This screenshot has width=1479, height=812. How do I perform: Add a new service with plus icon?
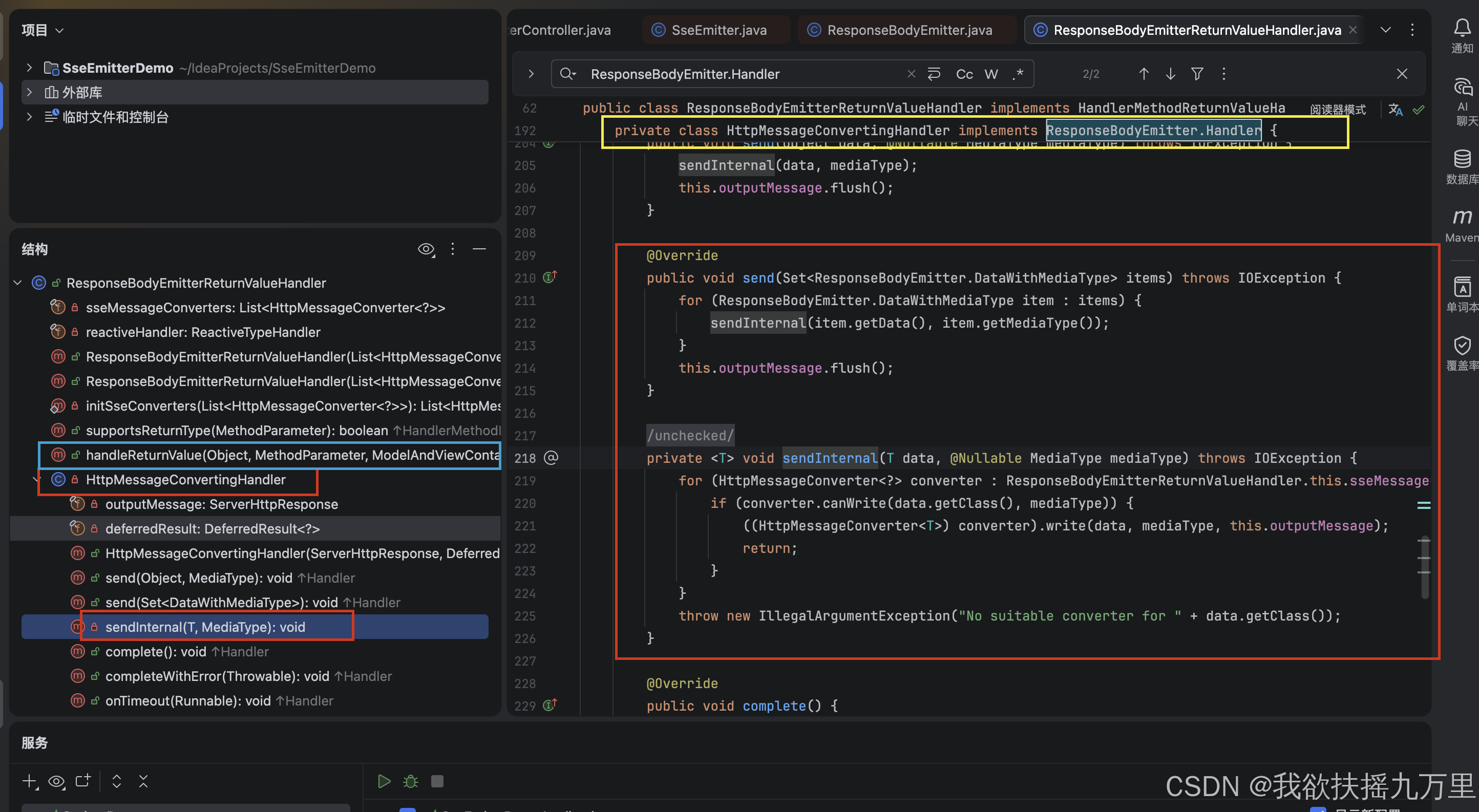coord(30,782)
